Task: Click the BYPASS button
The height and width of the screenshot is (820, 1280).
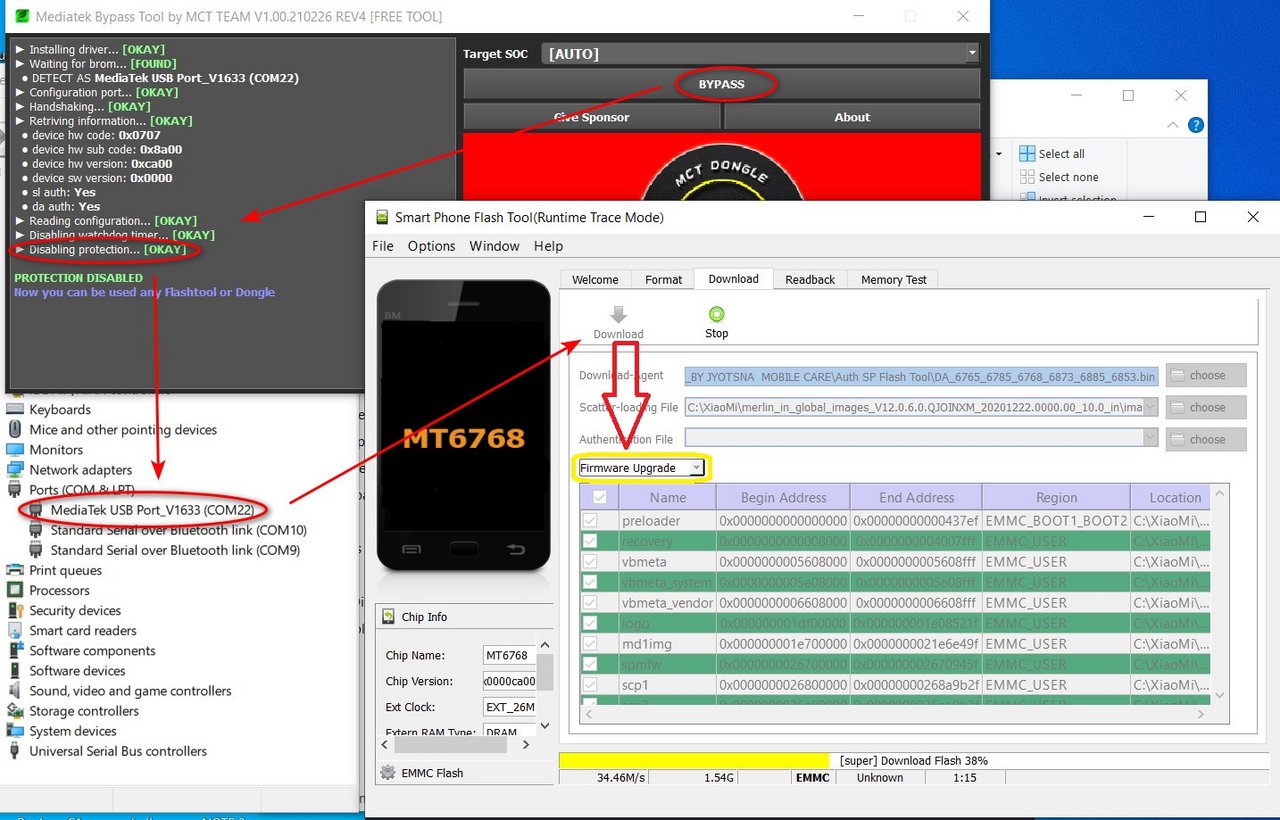Action: [721, 84]
